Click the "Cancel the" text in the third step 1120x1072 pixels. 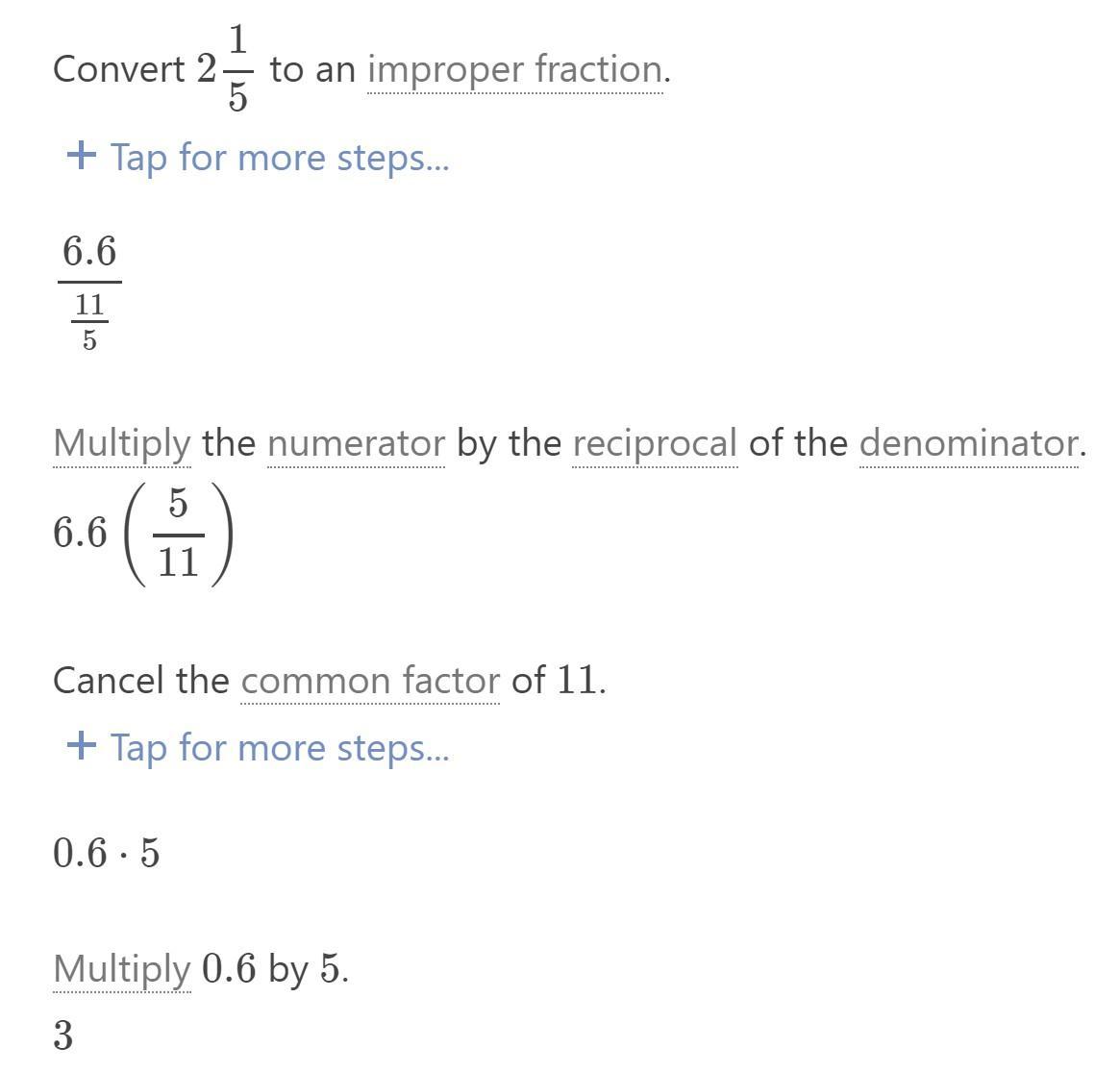click(140, 680)
